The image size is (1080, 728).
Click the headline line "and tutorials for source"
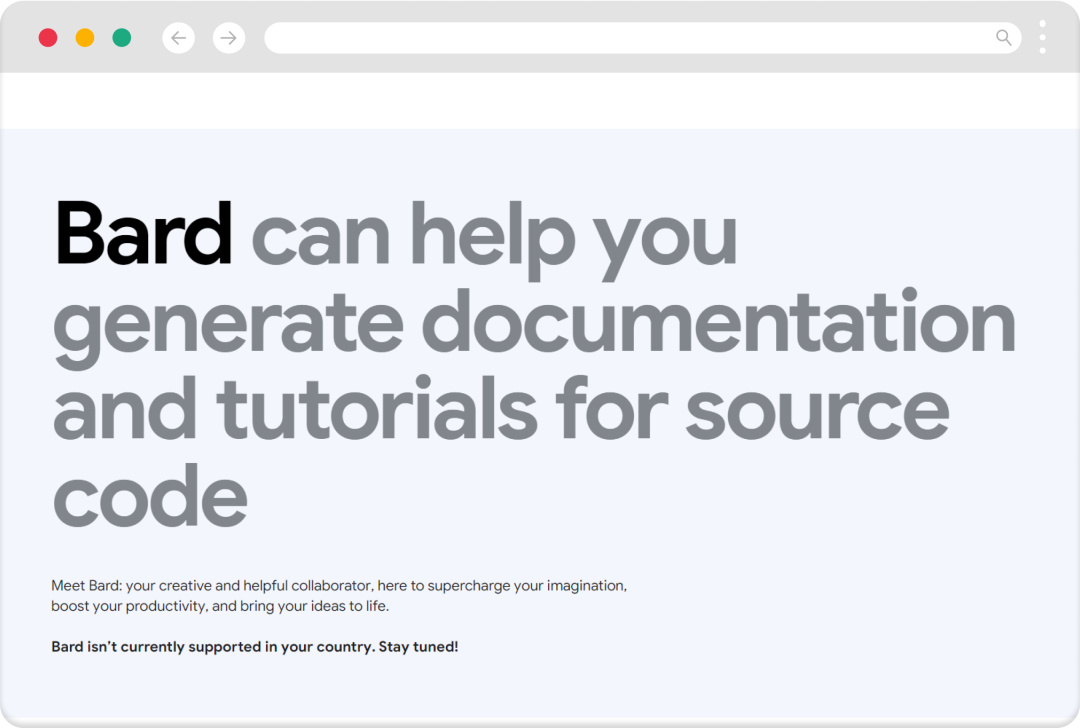click(x=501, y=408)
